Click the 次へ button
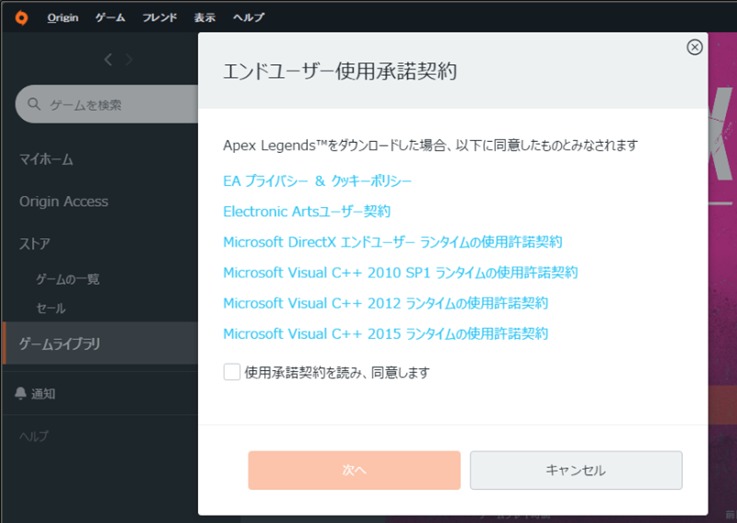The image size is (737, 523). [x=354, y=470]
